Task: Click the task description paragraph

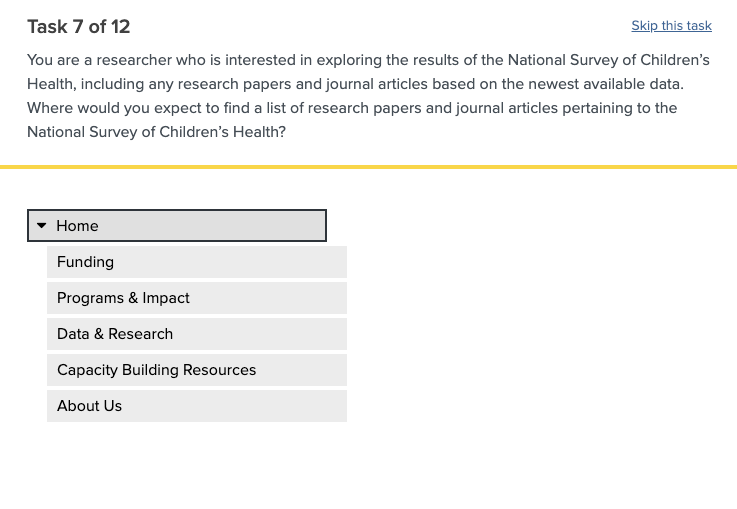Action: coord(368,95)
